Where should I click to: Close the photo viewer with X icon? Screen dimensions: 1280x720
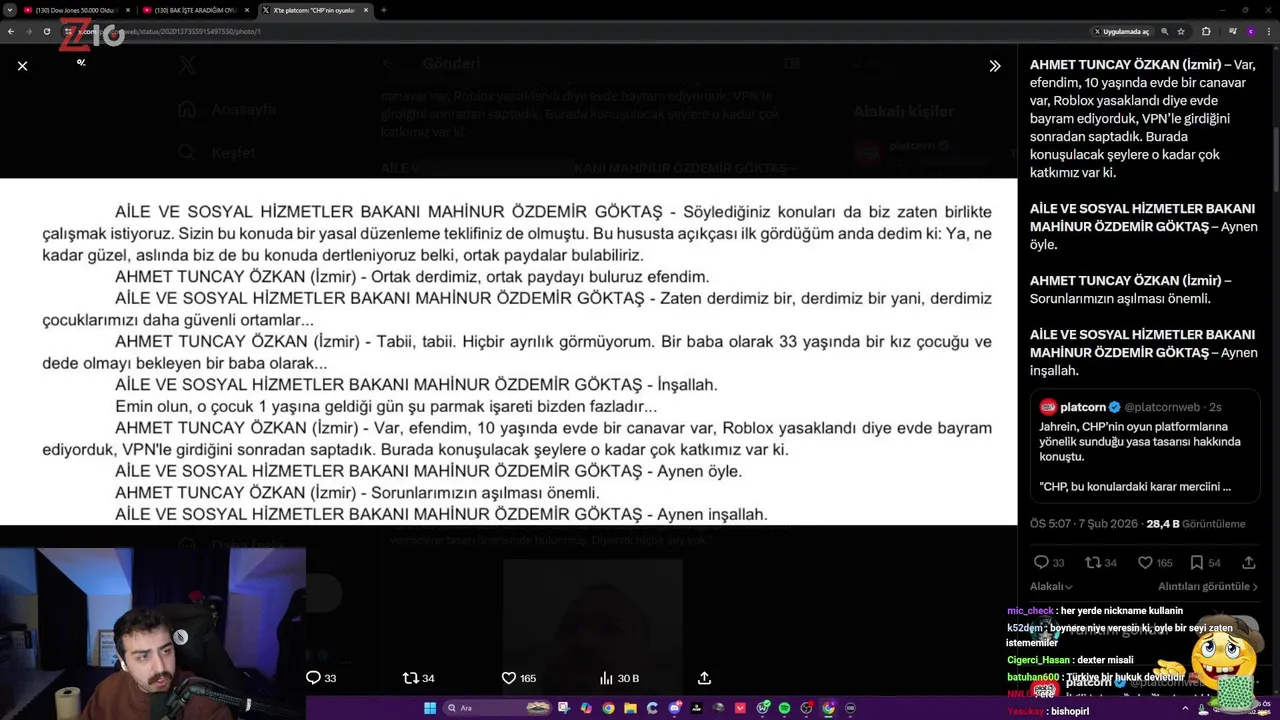point(22,66)
